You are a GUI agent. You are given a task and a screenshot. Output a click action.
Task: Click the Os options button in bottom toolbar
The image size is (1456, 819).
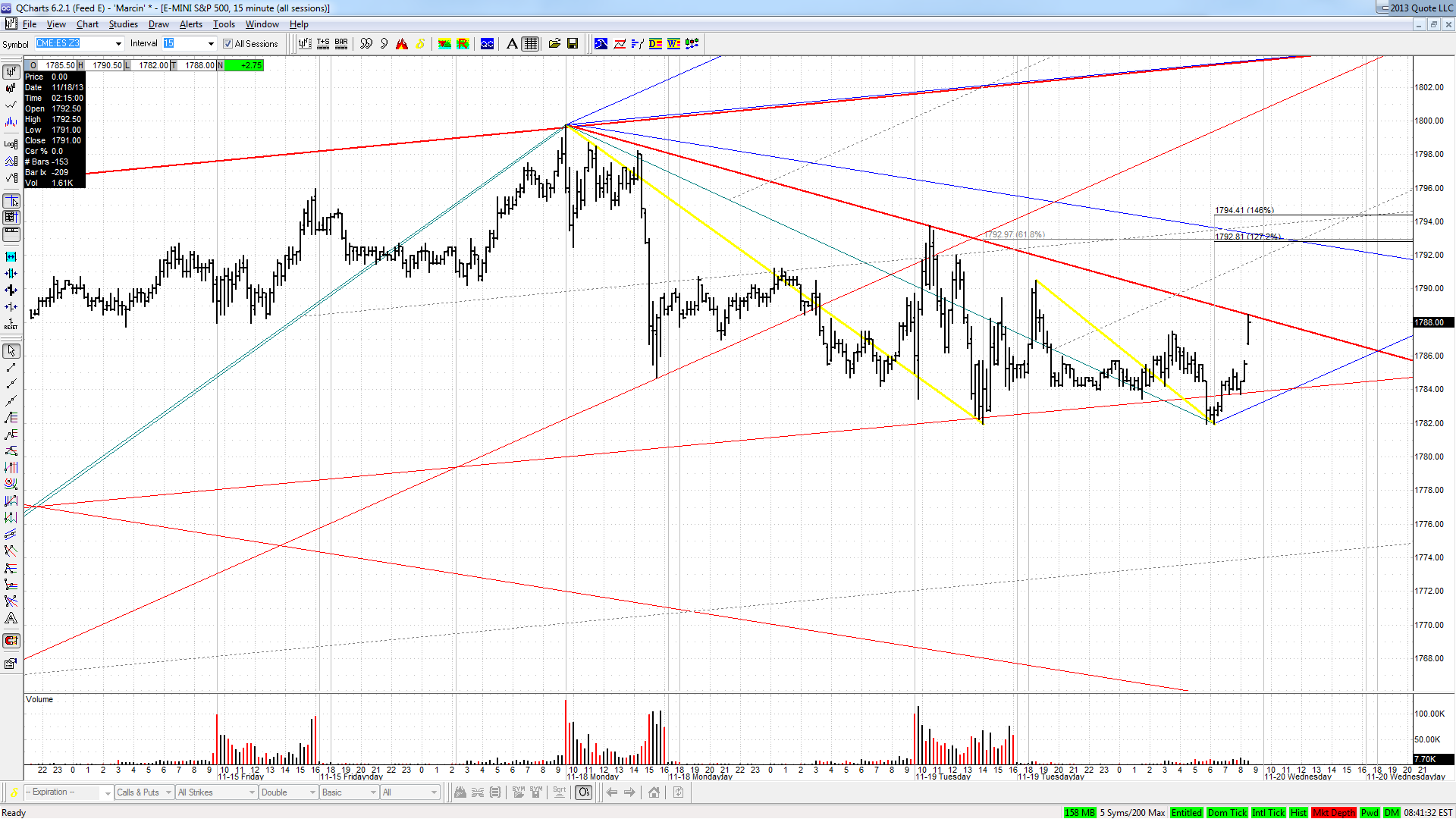(583, 792)
